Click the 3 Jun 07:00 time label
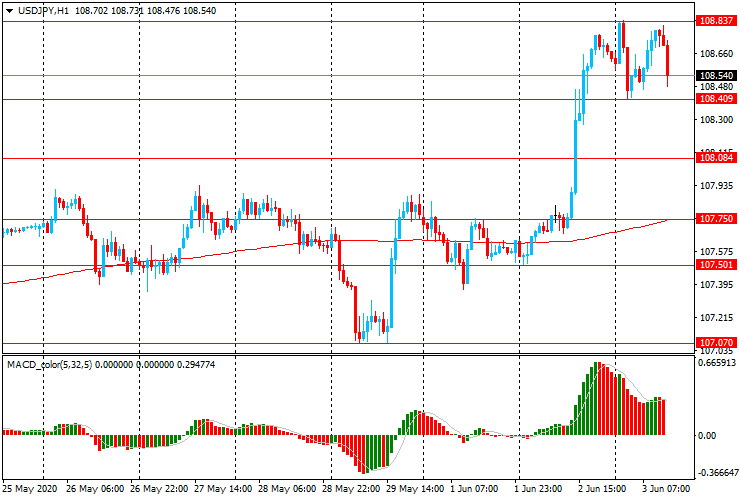Image resolution: width=740 pixels, height=500 pixels. coord(666,489)
